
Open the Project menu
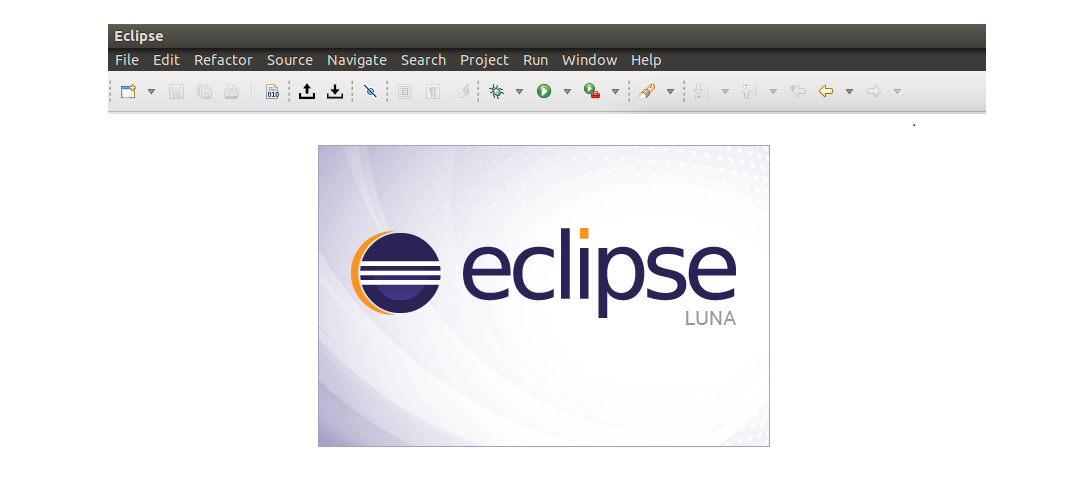(484, 60)
